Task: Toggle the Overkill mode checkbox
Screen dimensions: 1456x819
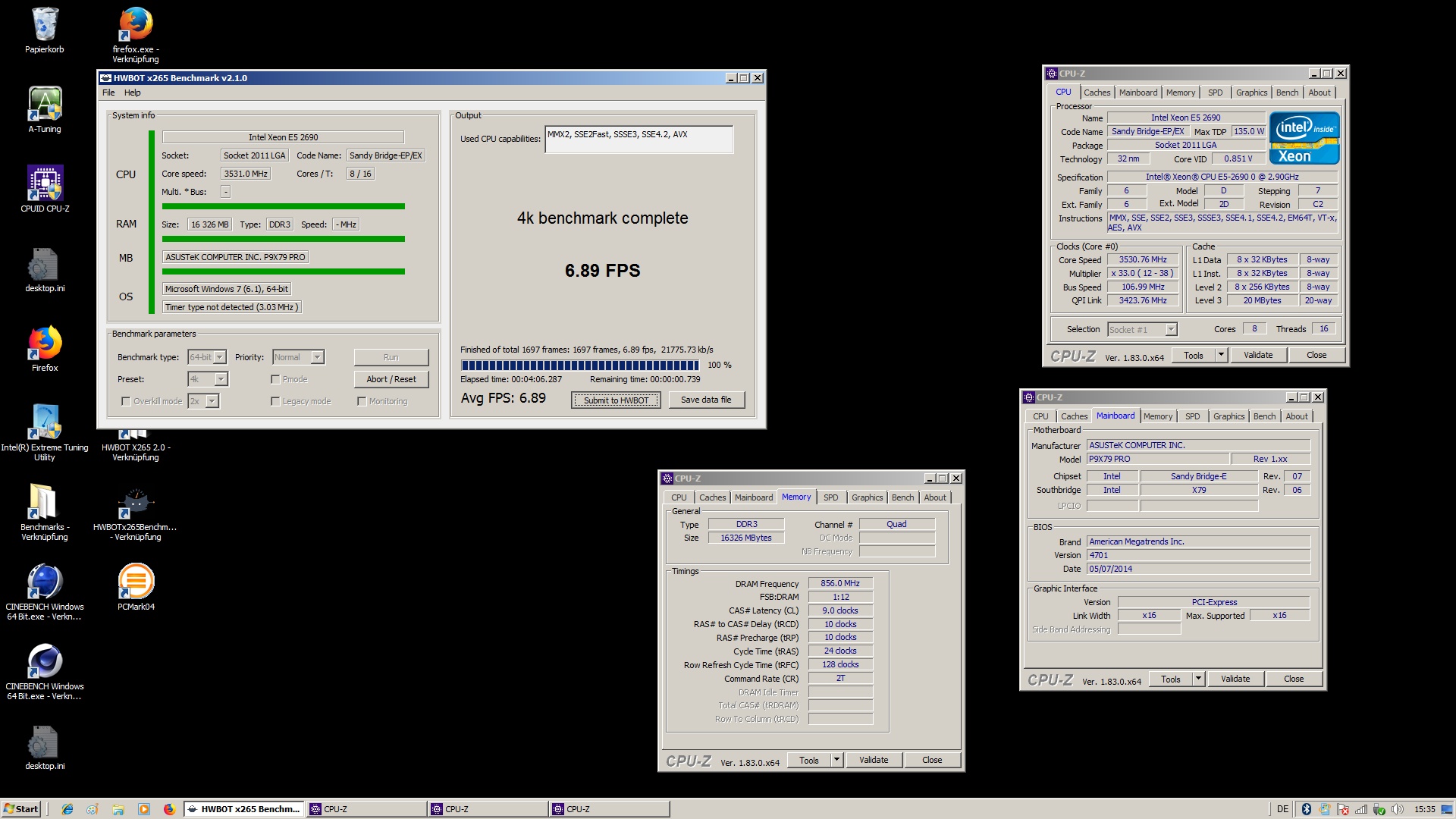Action: (126, 401)
